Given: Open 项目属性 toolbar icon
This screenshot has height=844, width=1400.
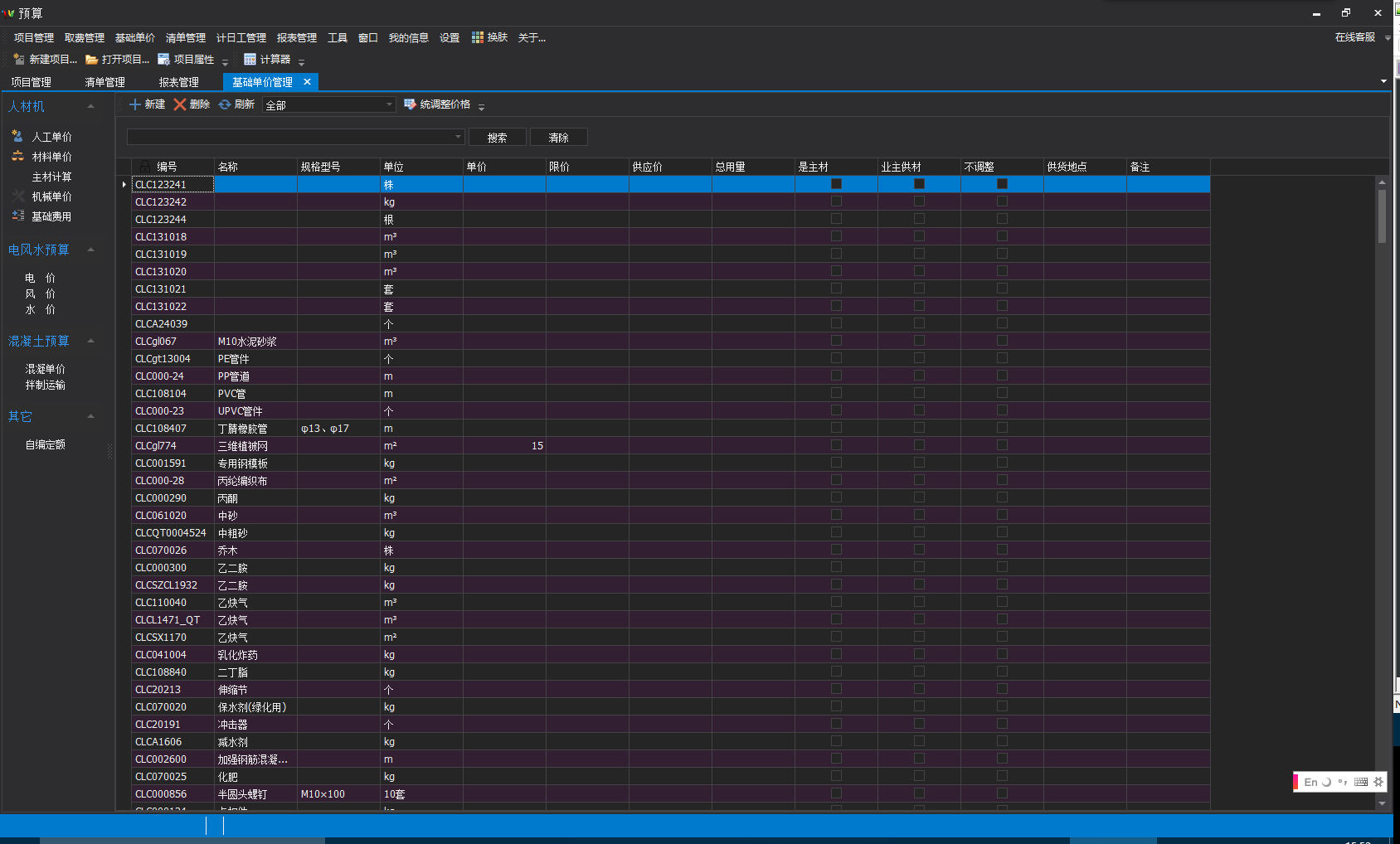Looking at the screenshot, I should 163,60.
